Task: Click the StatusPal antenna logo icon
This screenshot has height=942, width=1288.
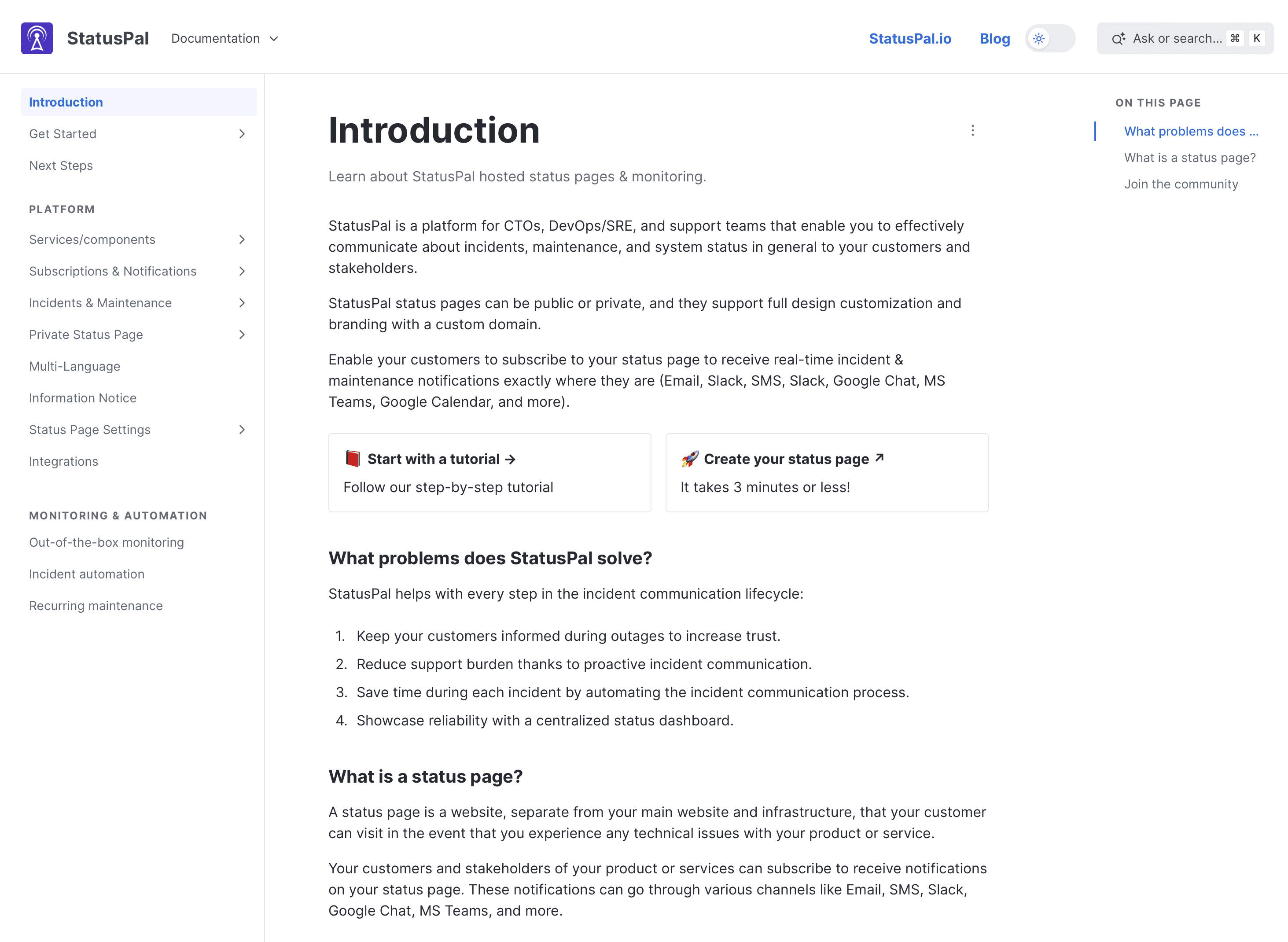Action: pyautogui.click(x=37, y=37)
